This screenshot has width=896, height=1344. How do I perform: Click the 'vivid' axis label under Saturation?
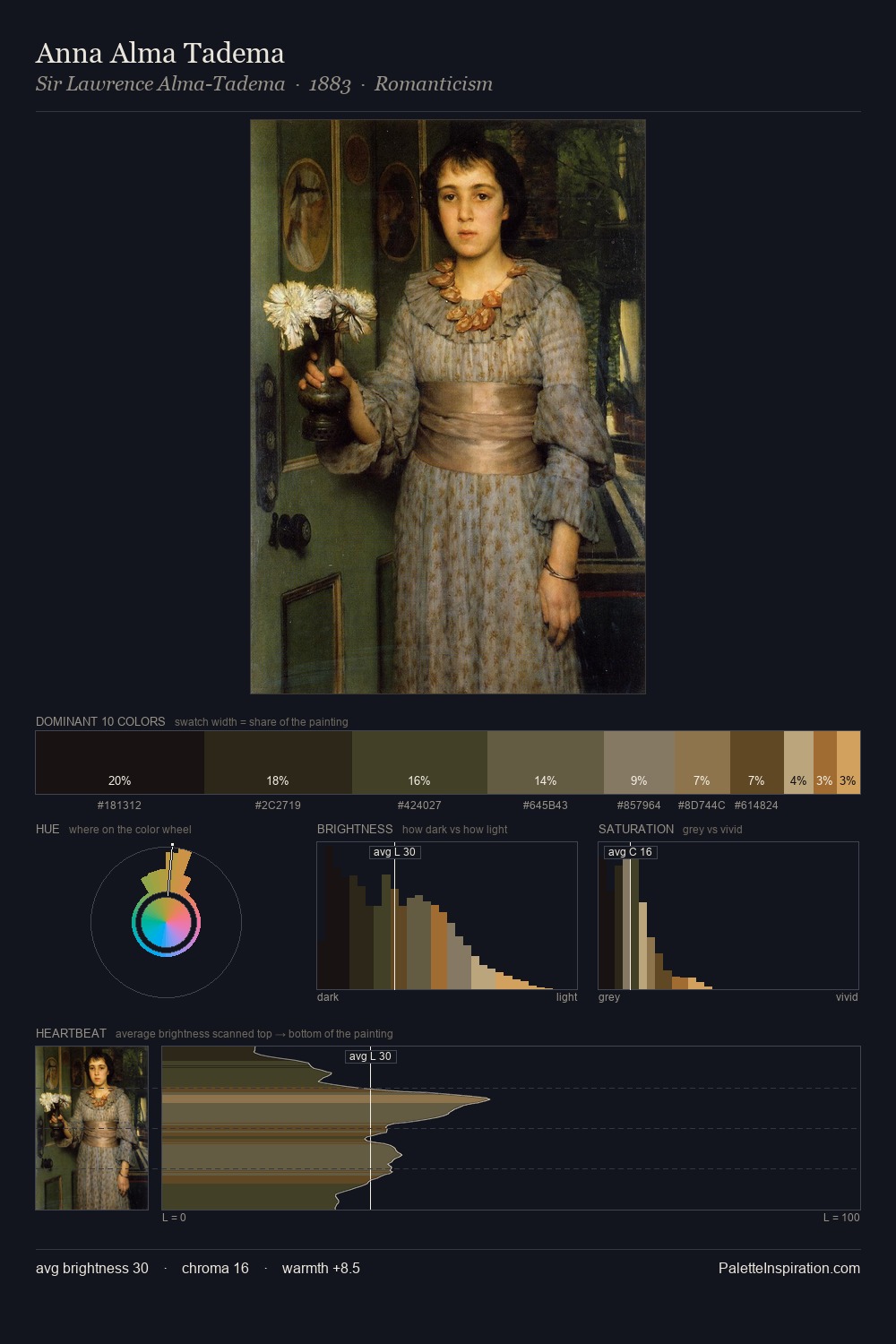pyautogui.click(x=847, y=997)
